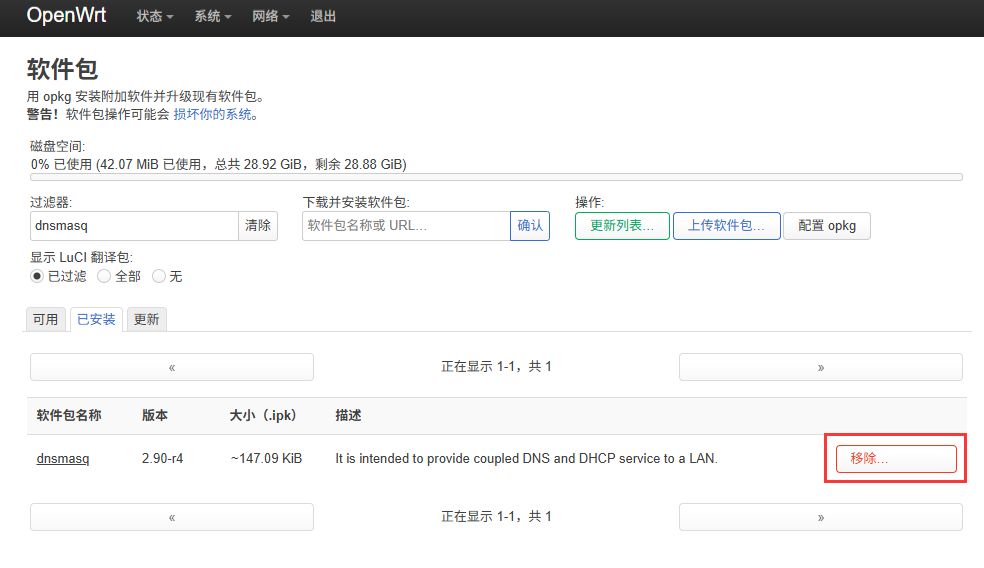Open the dnsmasq package name link
Viewport: 984px width, 568px height.
(x=63, y=459)
